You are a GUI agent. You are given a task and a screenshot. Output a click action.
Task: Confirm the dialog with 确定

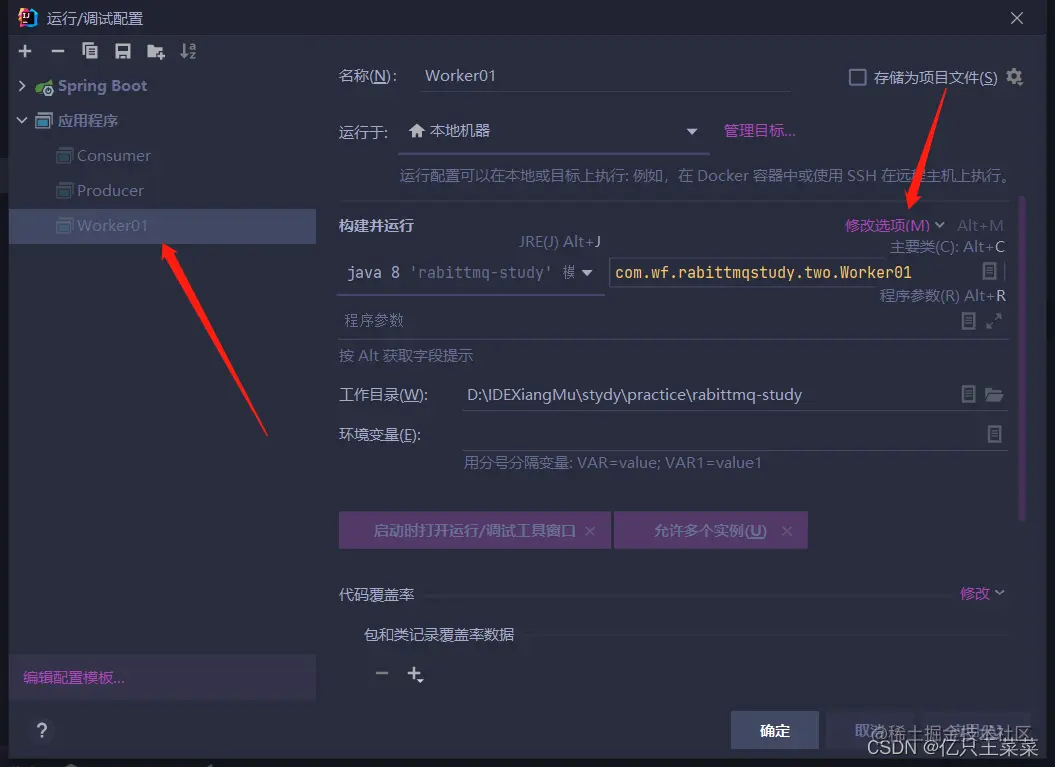(x=774, y=730)
